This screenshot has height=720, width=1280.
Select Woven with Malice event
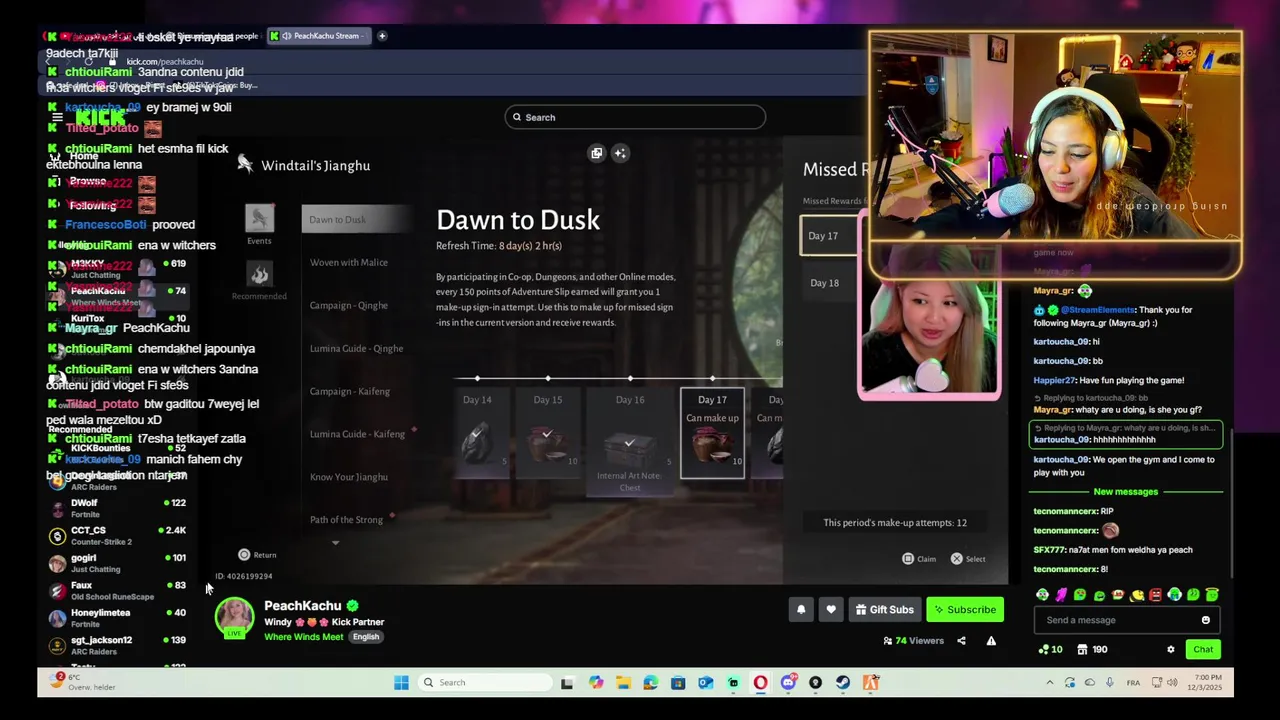click(348, 263)
